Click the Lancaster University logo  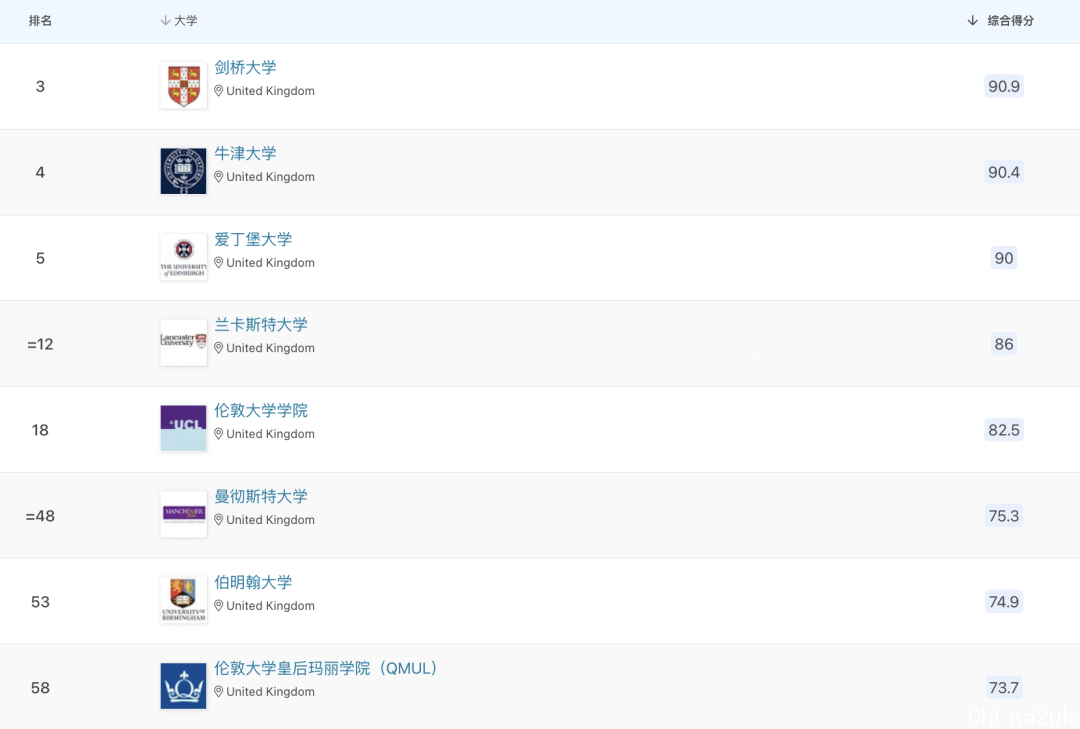tap(183, 343)
